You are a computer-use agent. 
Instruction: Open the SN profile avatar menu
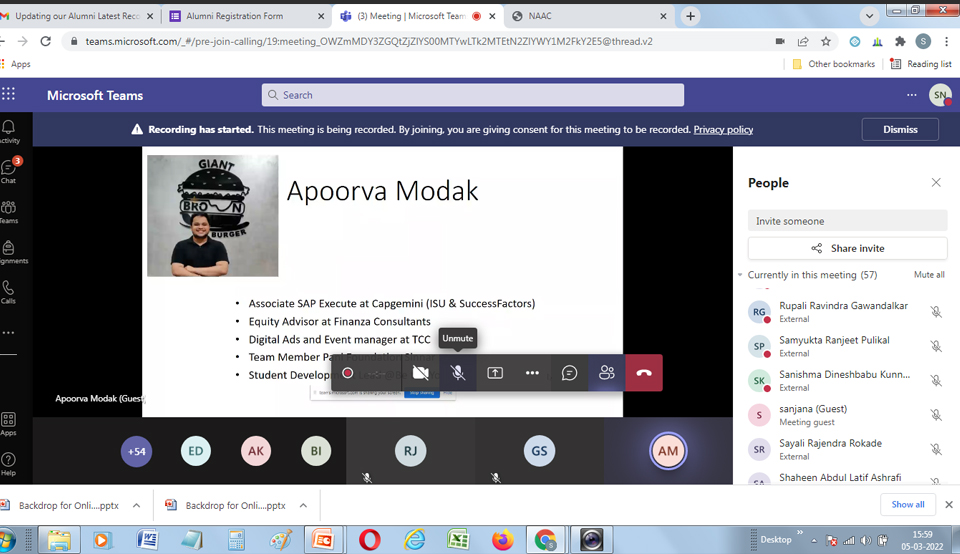(x=940, y=95)
